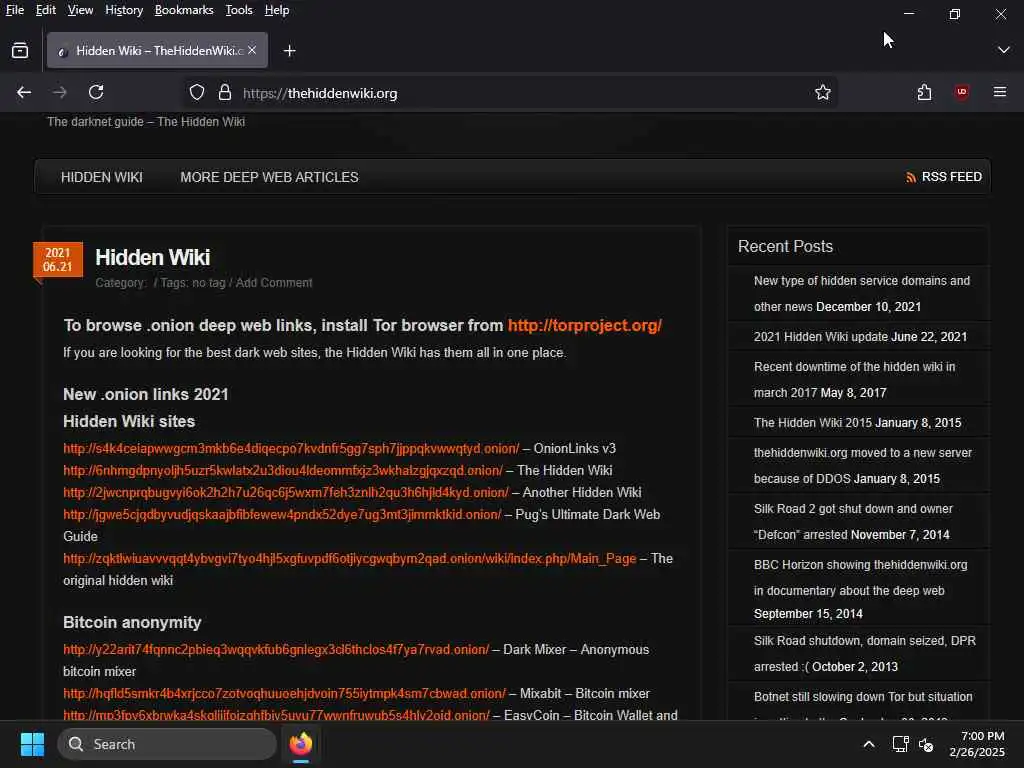The height and width of the screenshot is (768, 1024).
Task: Open the uBlock Origin extension icon
Action: 961,92
